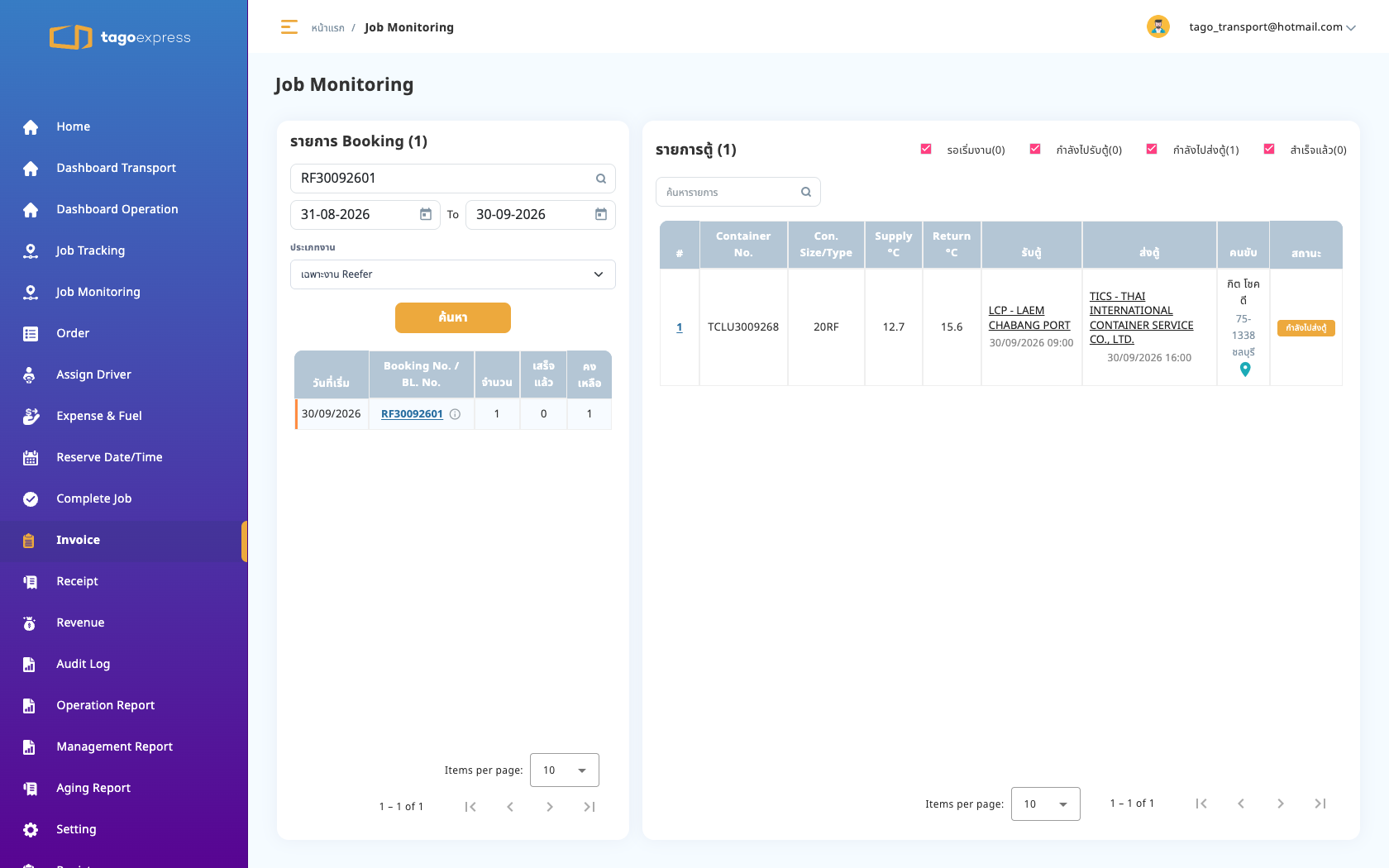This screenshot has height=868, width=1389.
Task: Open TICS - THAI INTERNATIONAL CONTAINER SERVICE link
Action: click(1141, 318)
